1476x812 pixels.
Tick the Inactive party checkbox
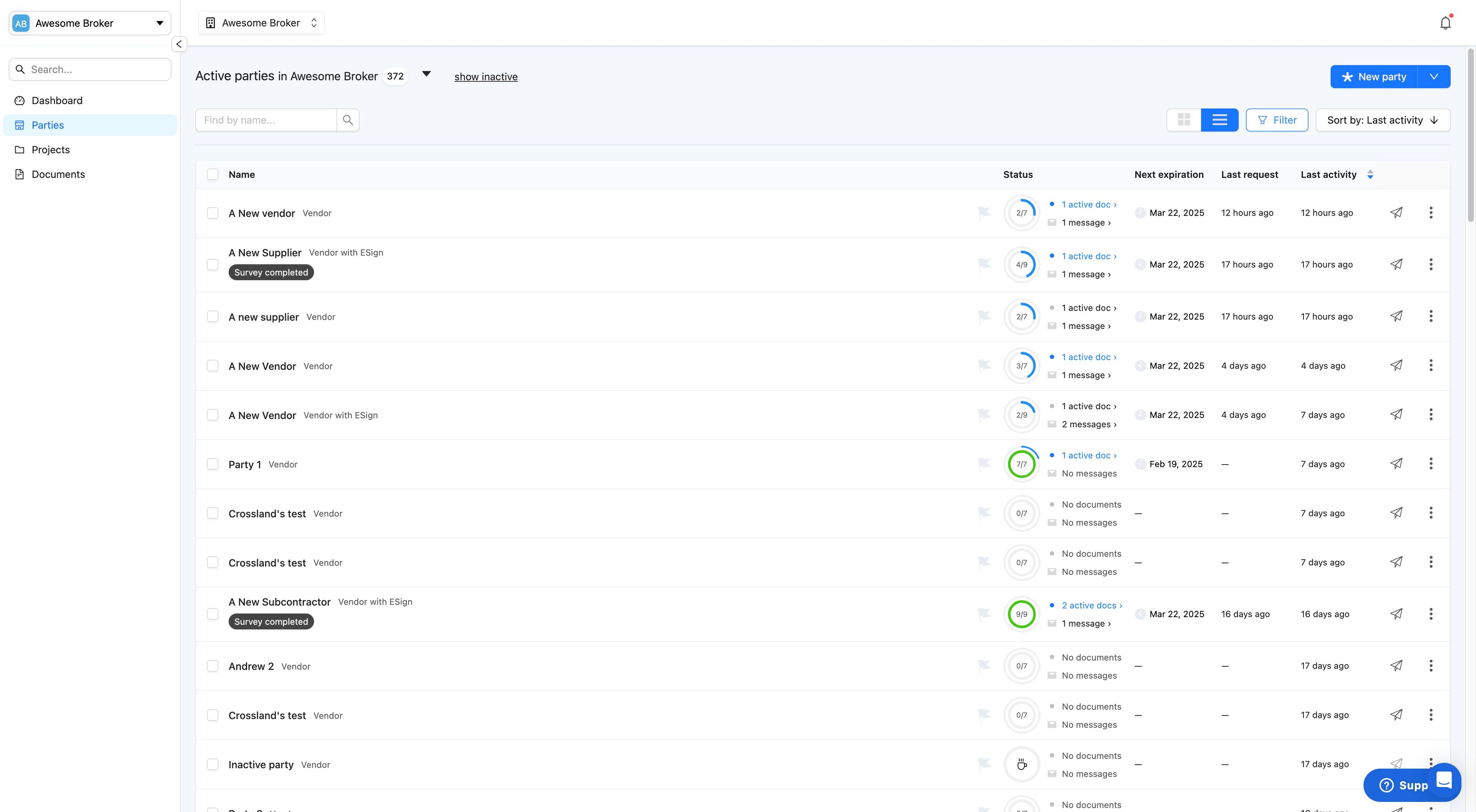tap(213, 764)
